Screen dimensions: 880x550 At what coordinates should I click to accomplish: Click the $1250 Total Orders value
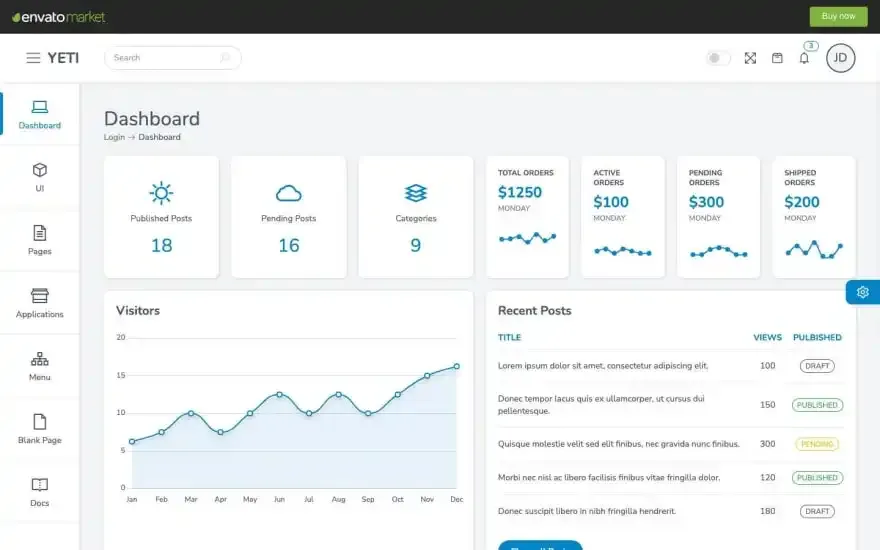pos(520,192)
